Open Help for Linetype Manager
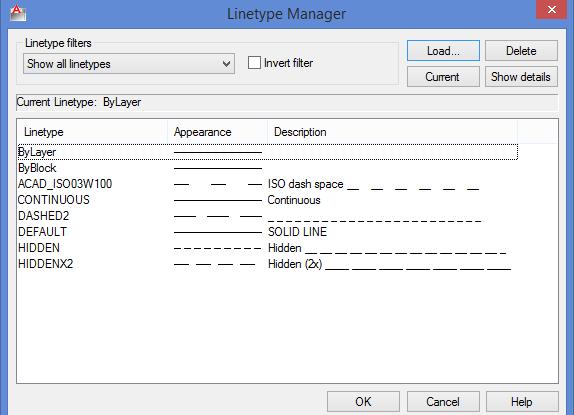Image resolution: width=574 pixels, height=415 pixels. point(522,402)
